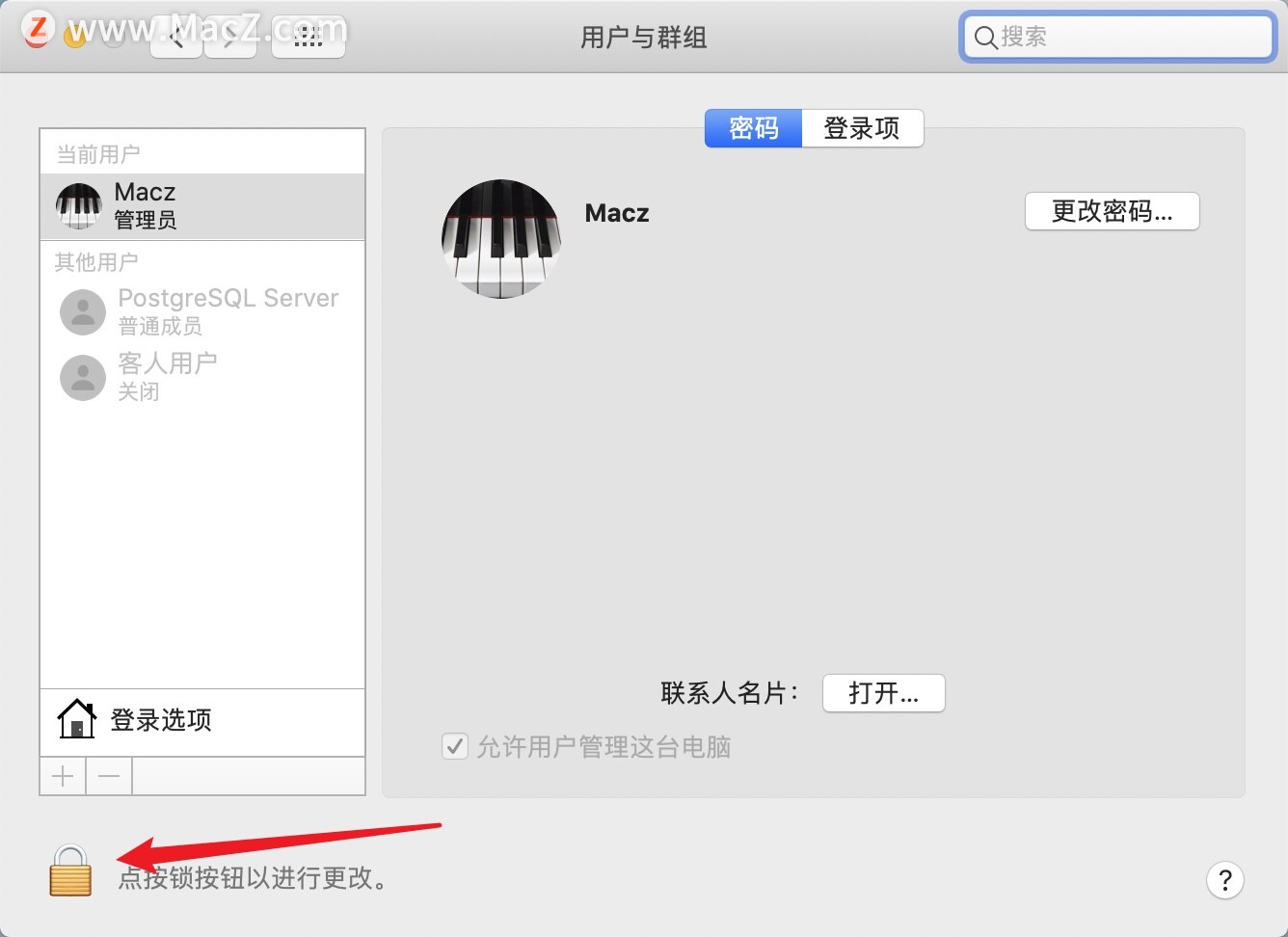Click the PostgreSQL Server user avatar
1288x937 pixels.
coord(82,311)
